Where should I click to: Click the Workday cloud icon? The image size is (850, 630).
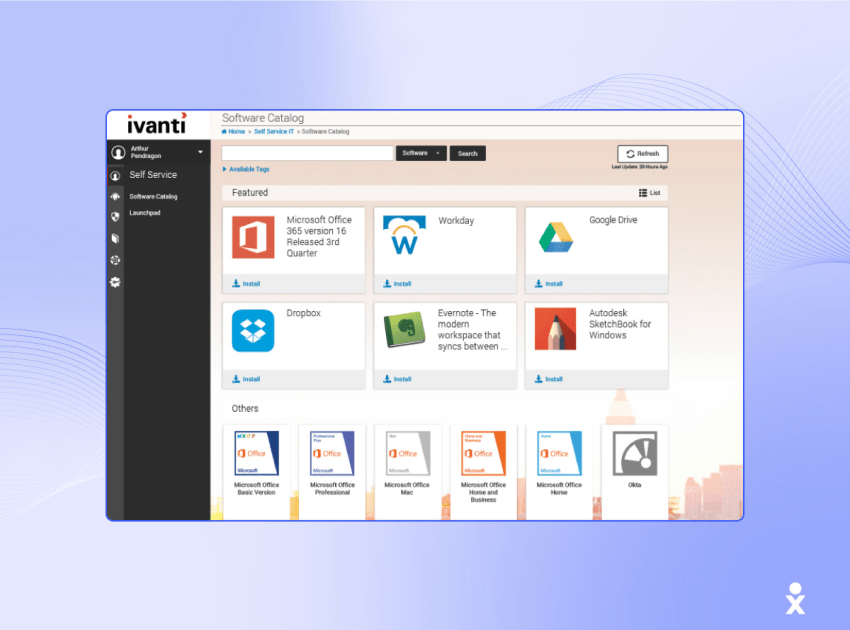coord(405,237)
